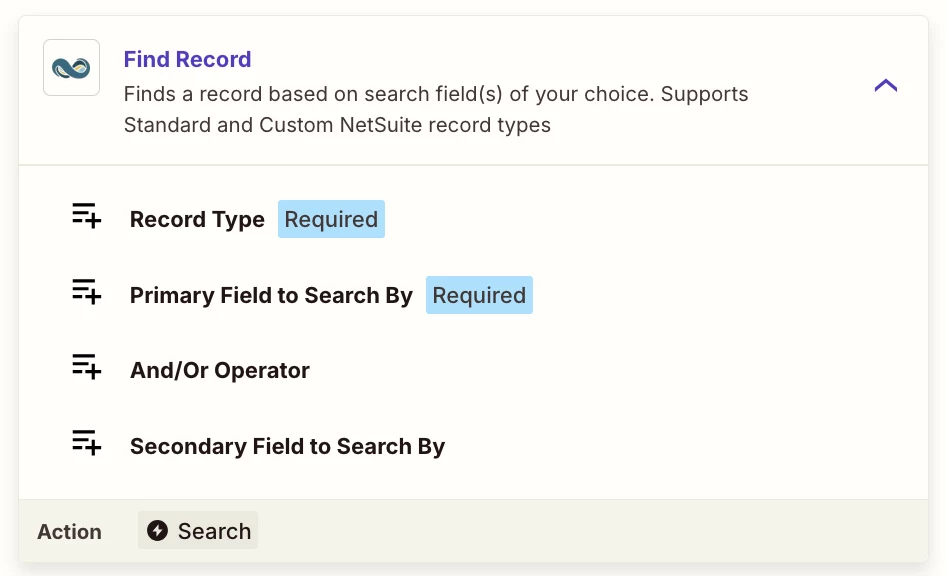Select the Record Type field label
Viewport: 946px width, 576px height.
[197, 220]
